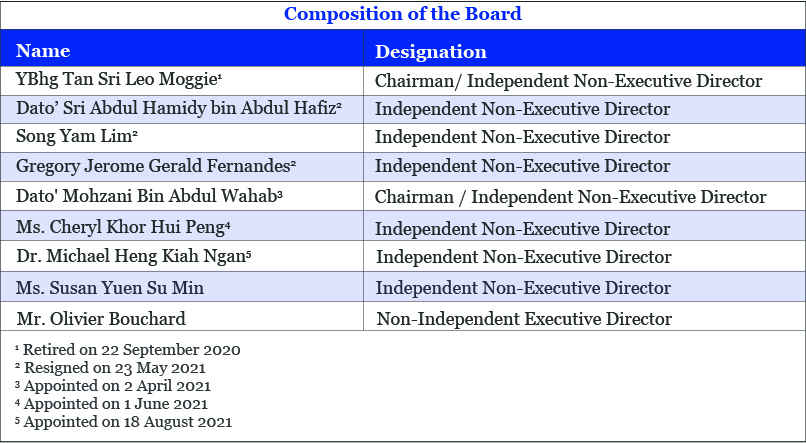Select the Ms. Susan Yuen Su Min cell
806x443 pixels.
tap(110, 288)
